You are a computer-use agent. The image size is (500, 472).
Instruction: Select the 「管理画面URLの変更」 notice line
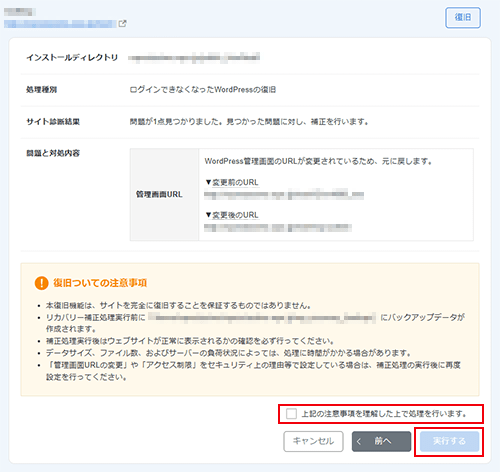pos(253,371)
